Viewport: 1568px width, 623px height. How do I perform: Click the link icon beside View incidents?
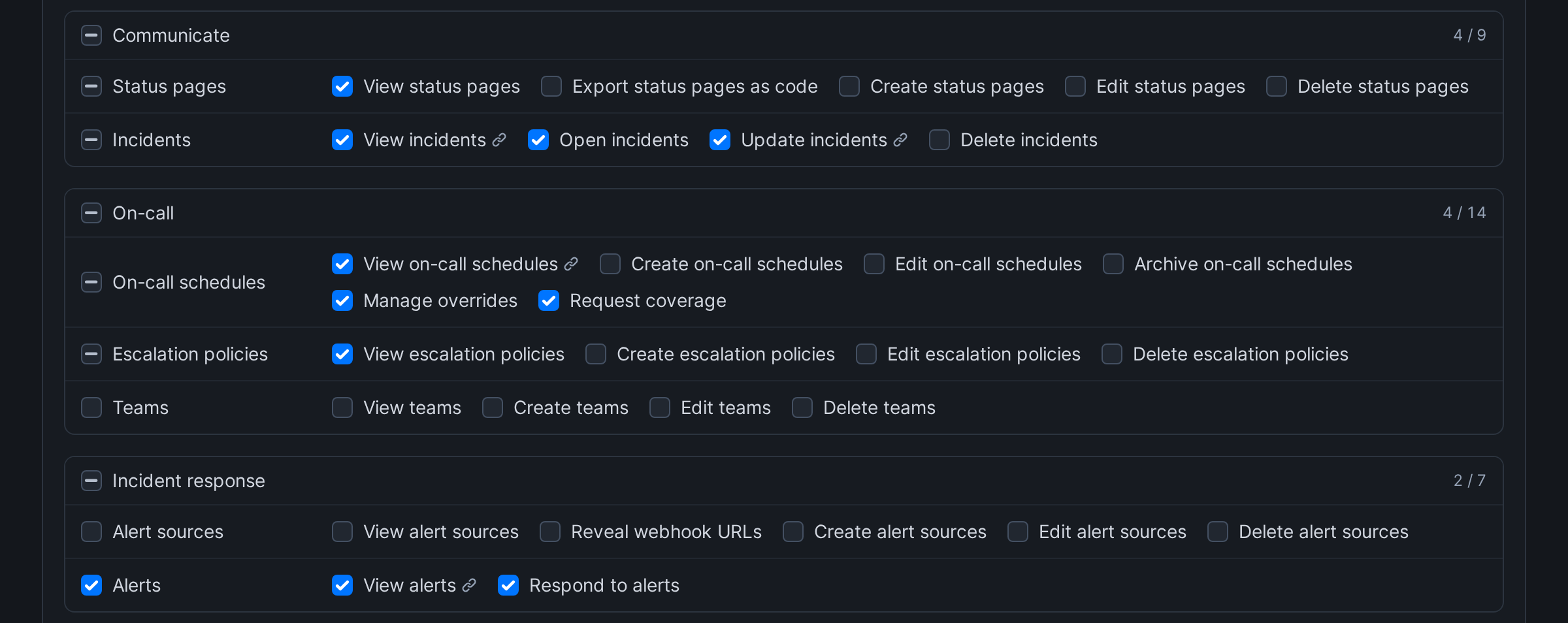499,140
